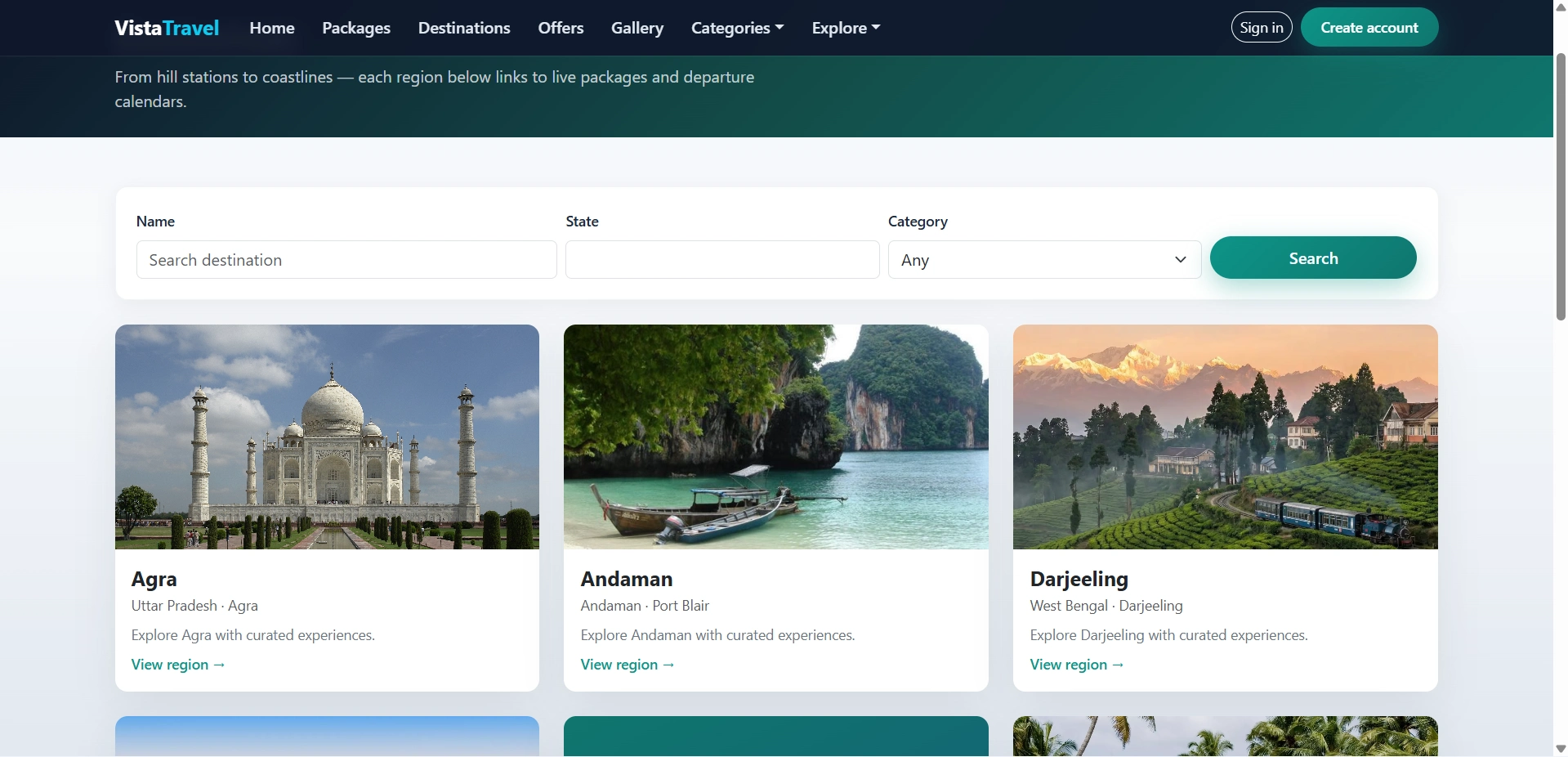Follow View region link for Darjeeling

click(x=1077, y=665)
